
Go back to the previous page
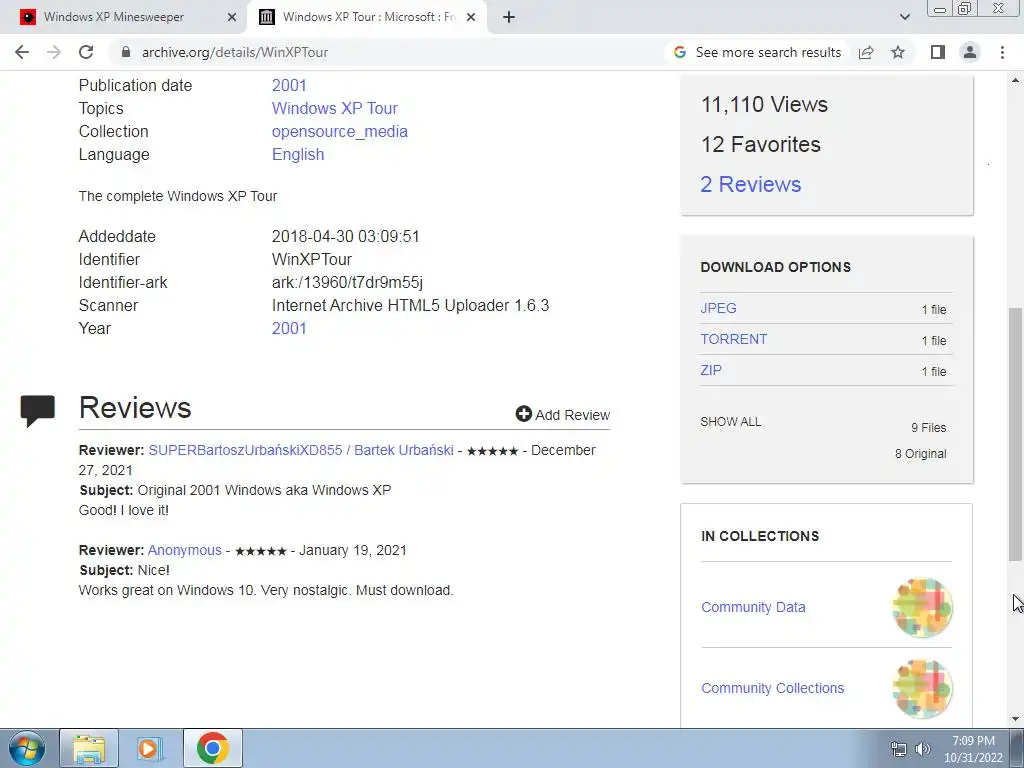click(22, 52)
